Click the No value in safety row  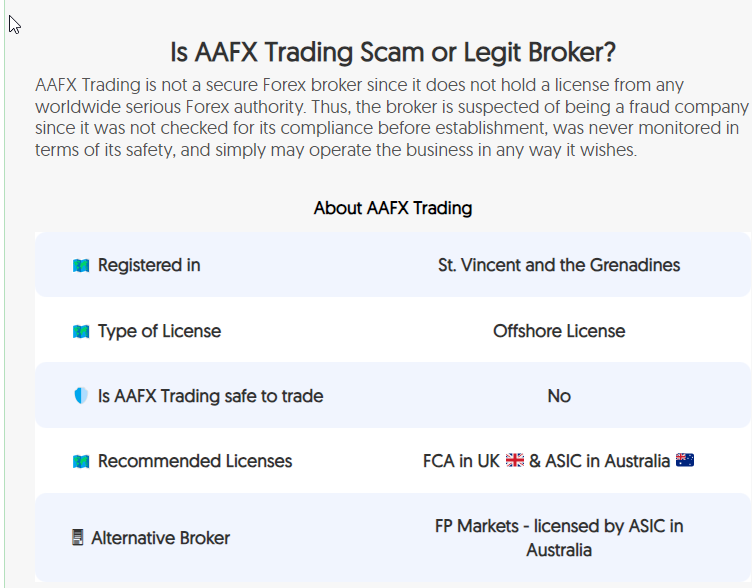[559, 396]
